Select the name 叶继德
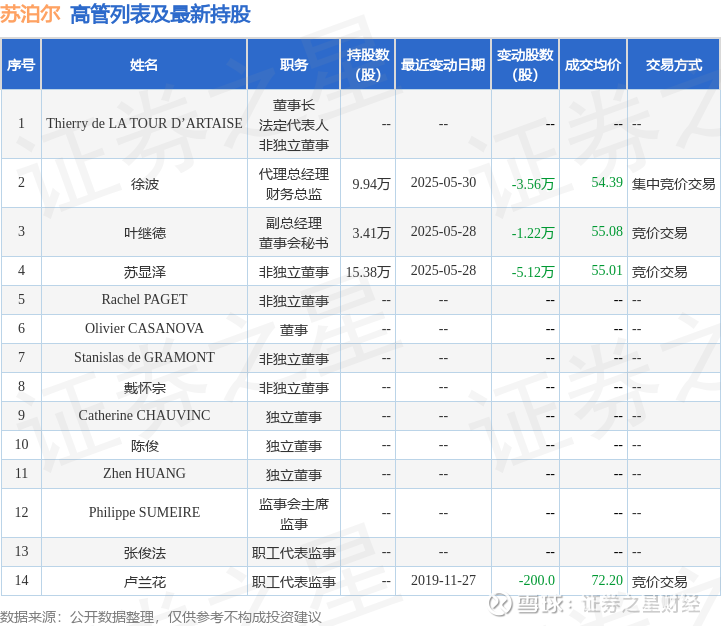The height and width of the screenshot is (626, 721). tap(144, 233)
